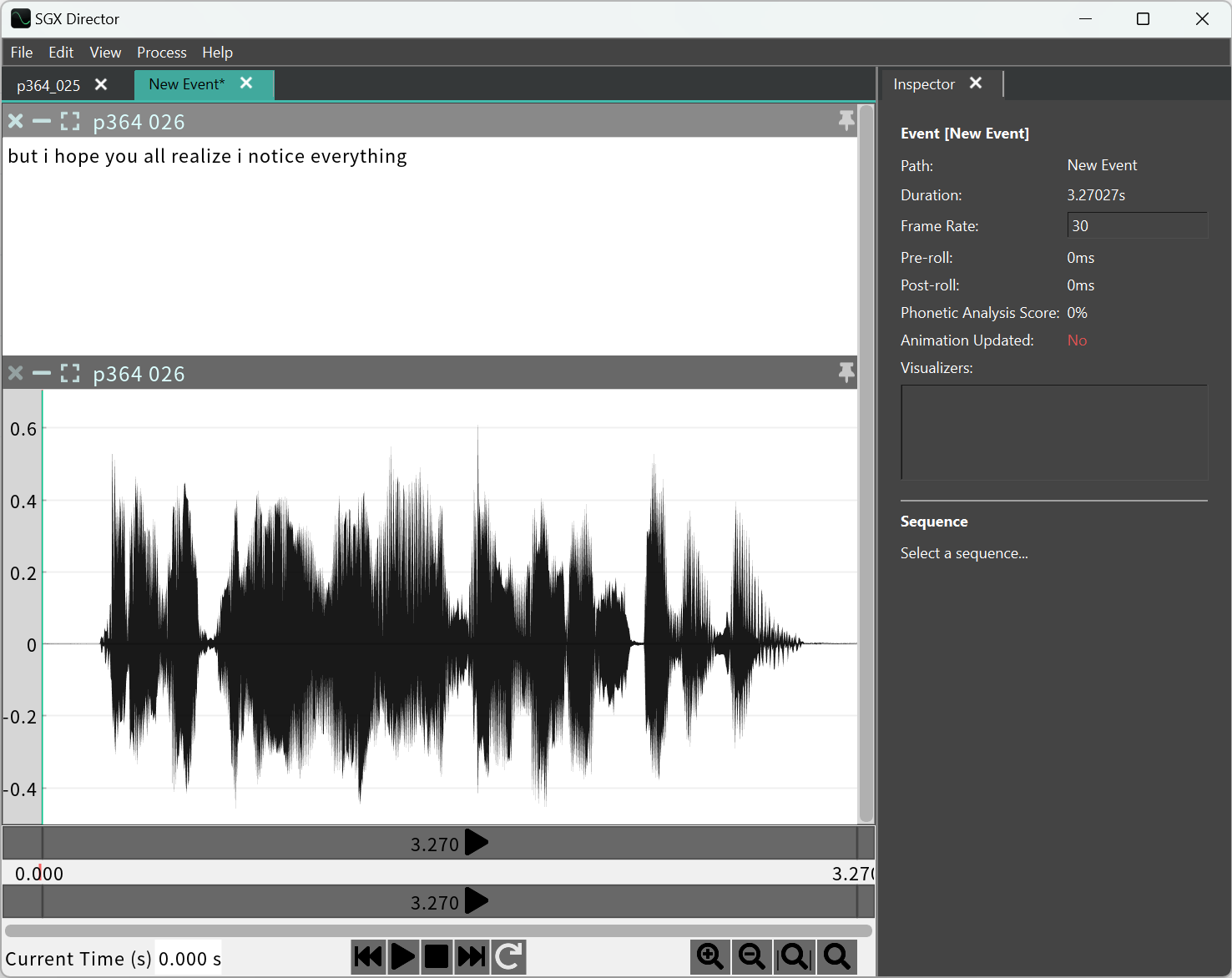This screenshot has width=1232, height=978.
Task: Click the horizontal timeline scrollbar
Action: pyautogui.click(x=438, y=930)
